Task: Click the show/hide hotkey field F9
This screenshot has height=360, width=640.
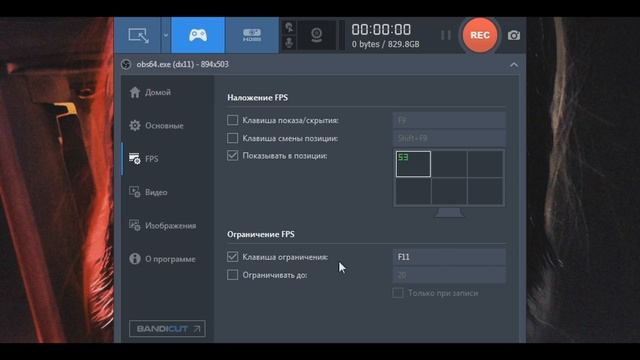Action: point(449,120)
